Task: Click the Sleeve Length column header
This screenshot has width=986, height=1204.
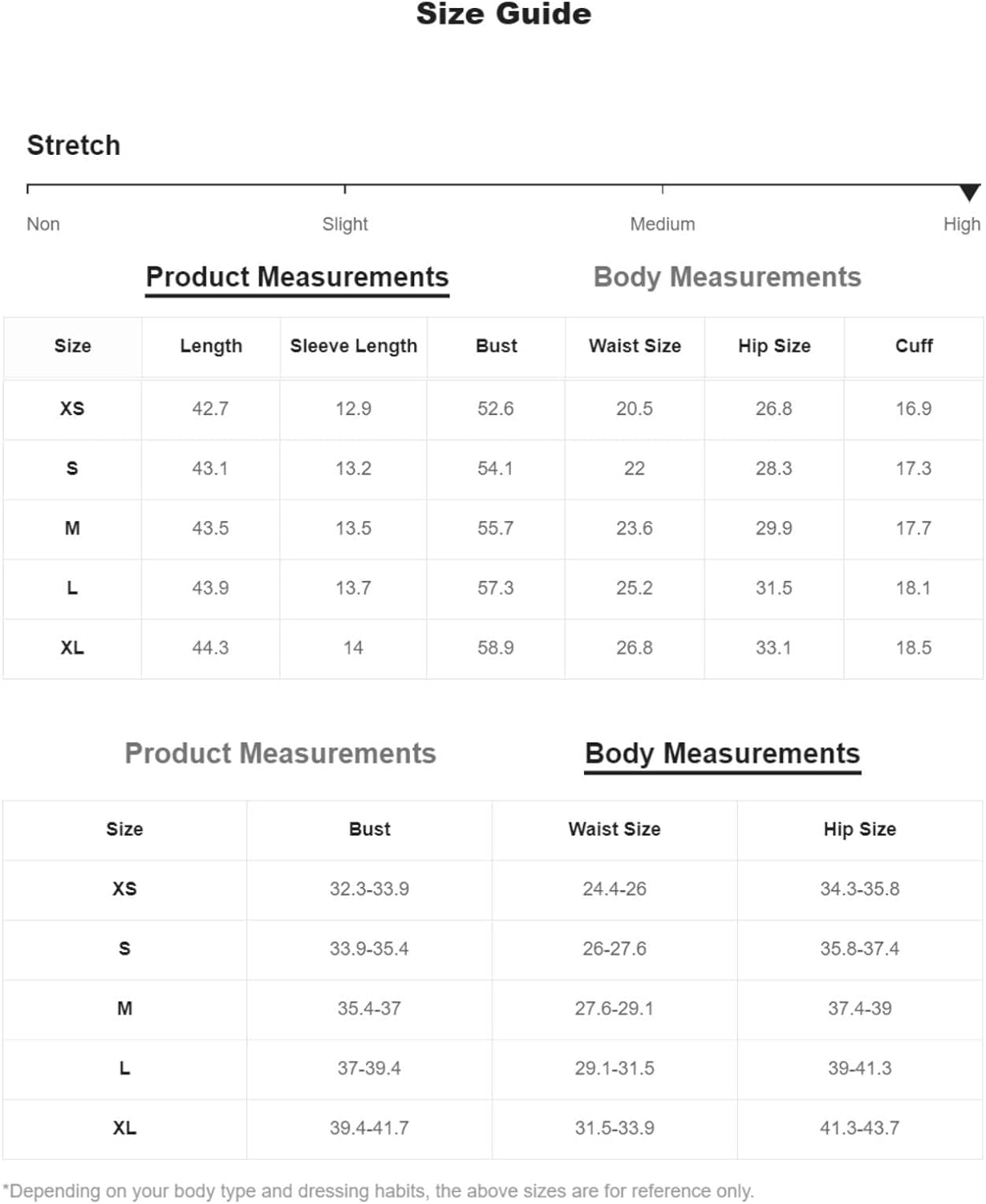Action: tap(353, 346)
